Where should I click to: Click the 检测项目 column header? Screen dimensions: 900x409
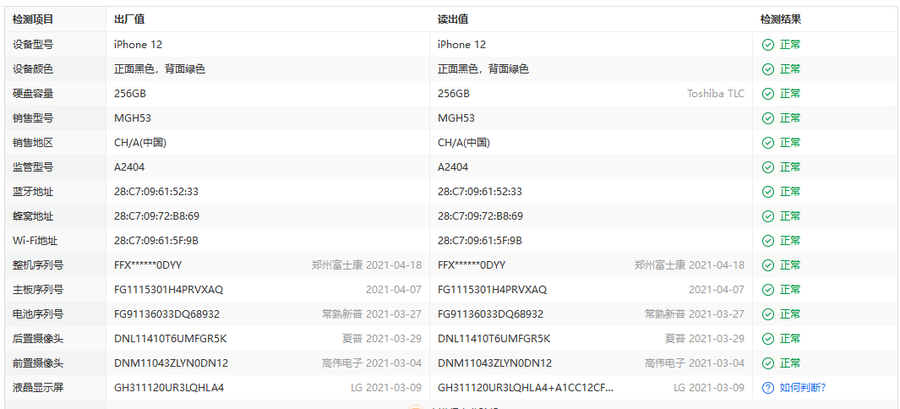click(33, 20)
